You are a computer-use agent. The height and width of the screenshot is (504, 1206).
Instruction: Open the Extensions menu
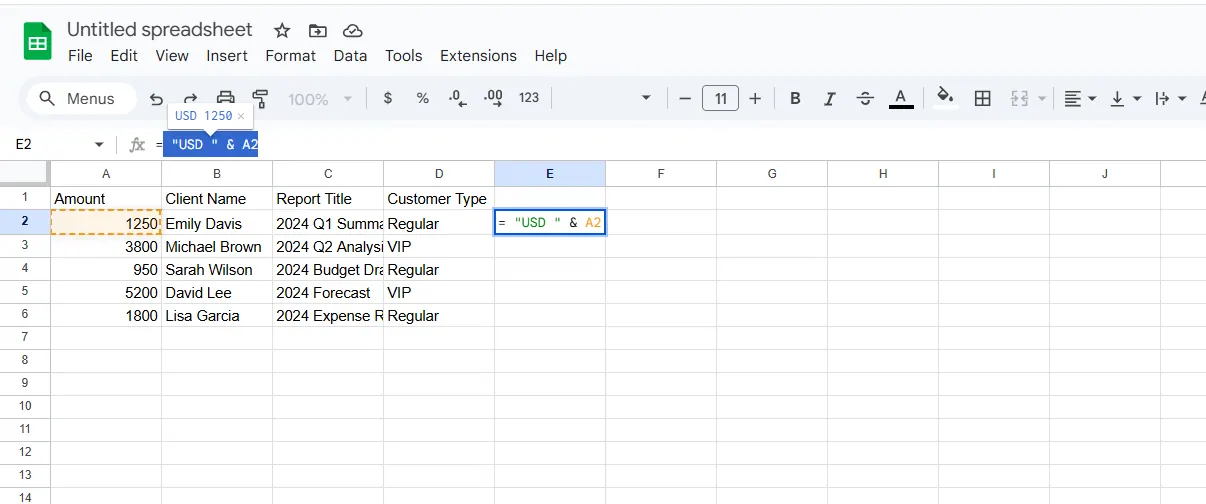click(x=478, y=56)
